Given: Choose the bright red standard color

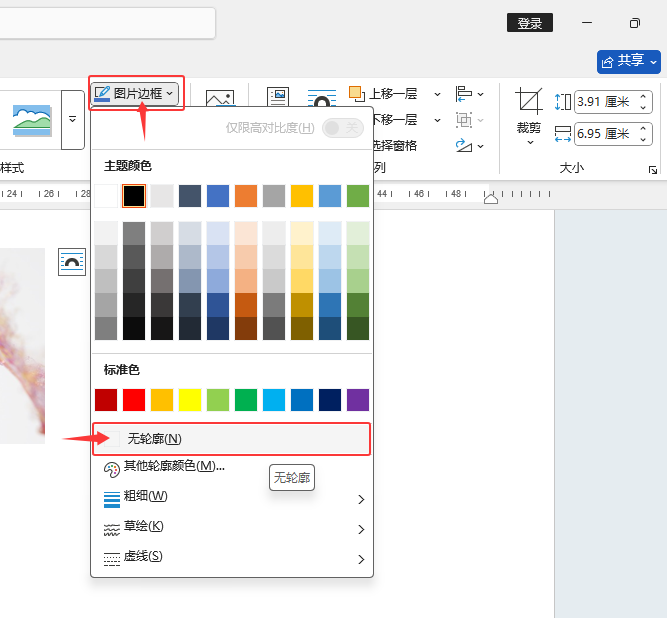Looking at the screenshot, I should pos(134,400).
